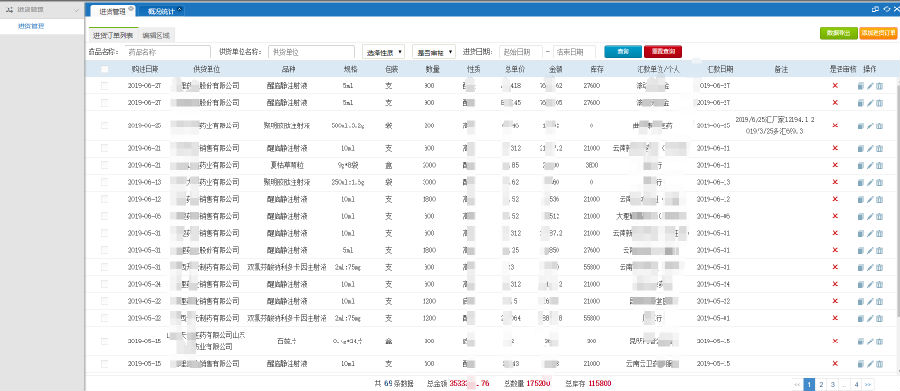Go to page 4 in pagination

point(856,384)
